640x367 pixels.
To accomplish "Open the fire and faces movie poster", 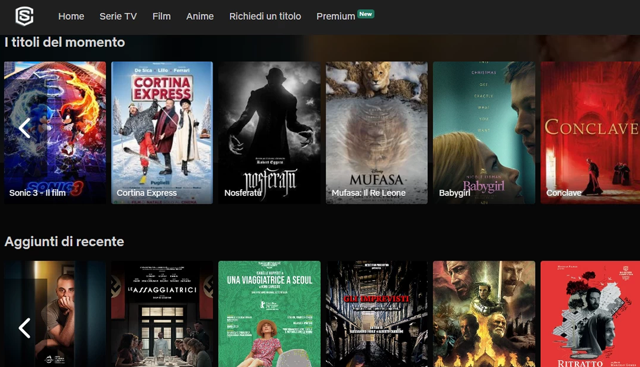I will (x=484, y=314).
